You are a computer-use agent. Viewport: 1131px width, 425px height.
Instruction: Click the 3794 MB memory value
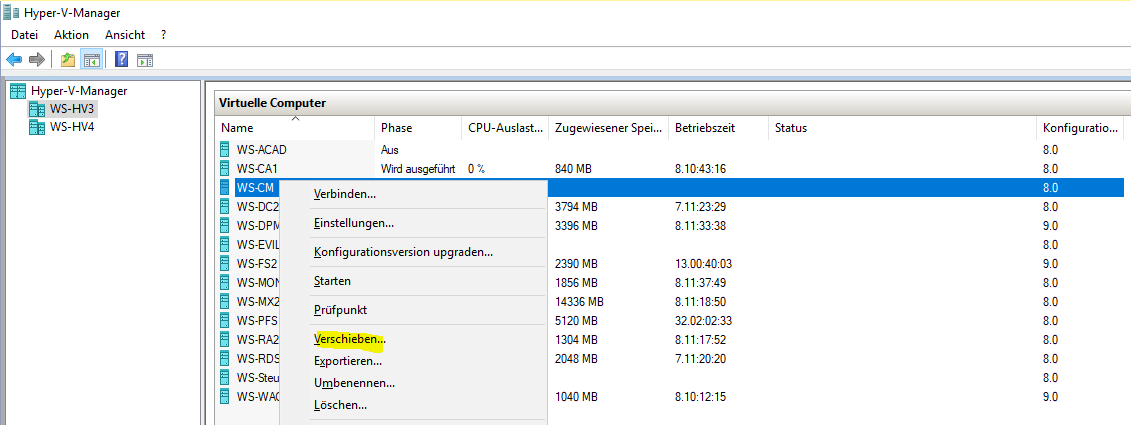point(576,206)
